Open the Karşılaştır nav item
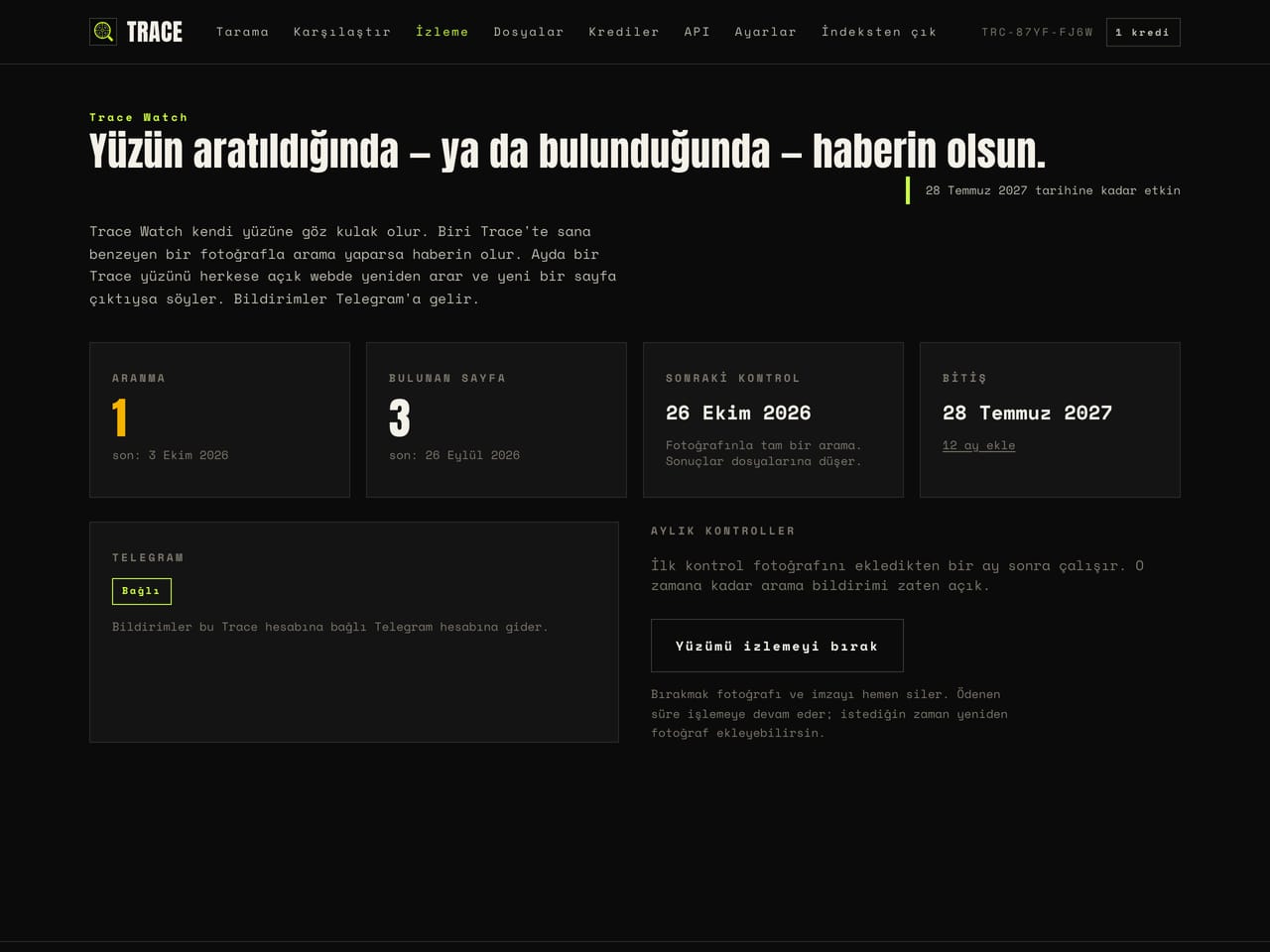Image resolution: width=1270 pixels, height=952 pixels. [342, 32]
